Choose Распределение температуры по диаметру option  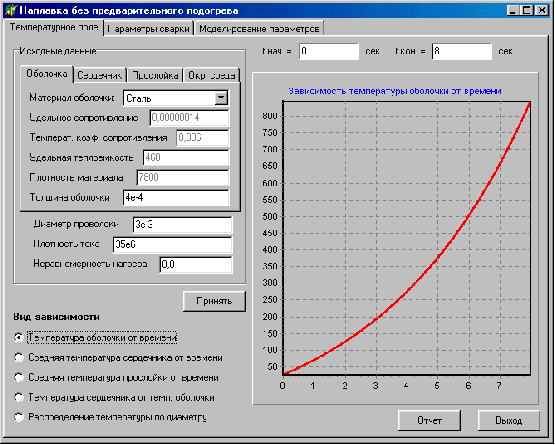point(19,417)
